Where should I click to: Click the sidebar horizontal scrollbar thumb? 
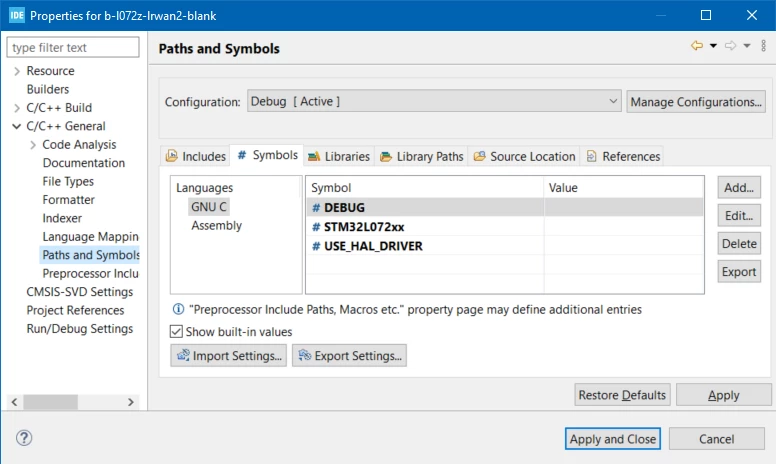coord(50,402)
